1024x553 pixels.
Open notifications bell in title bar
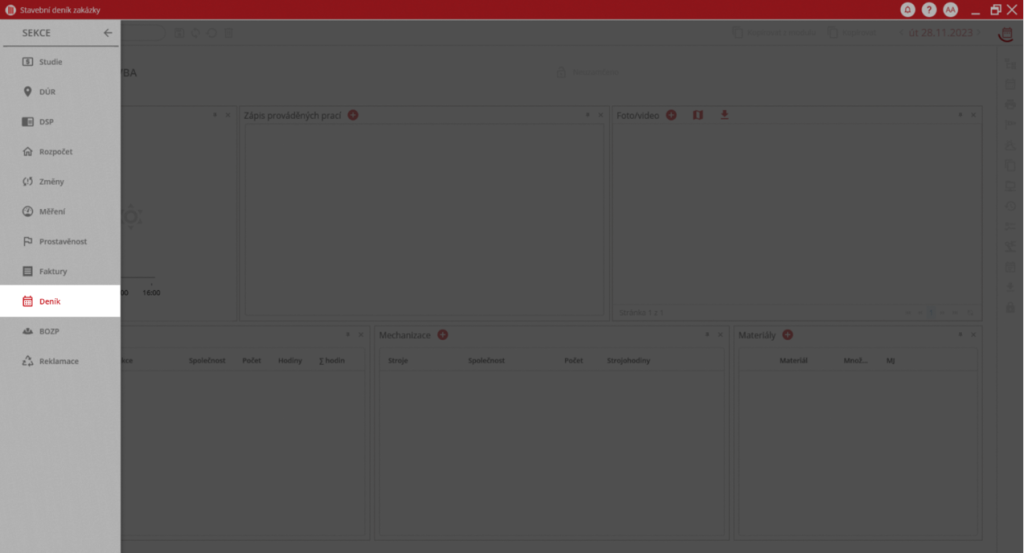click(x=908, y=9)
